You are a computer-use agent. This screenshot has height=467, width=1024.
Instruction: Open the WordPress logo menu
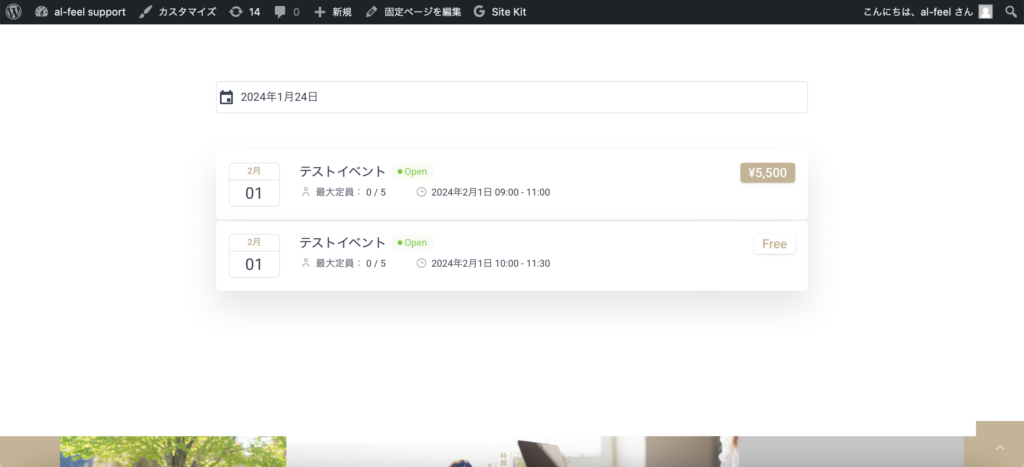[13, 12]
